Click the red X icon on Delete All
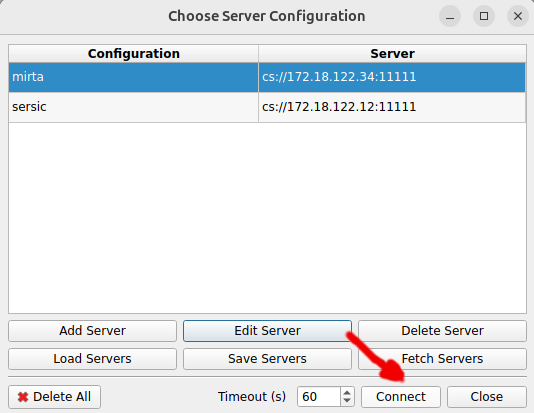Viewport: 534px width, 413px height. pyautogui.click(x=23, y=397)
